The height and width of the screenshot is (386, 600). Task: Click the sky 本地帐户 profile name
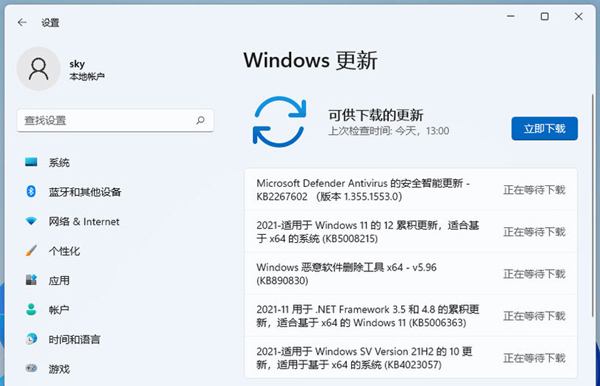[87, 70]
